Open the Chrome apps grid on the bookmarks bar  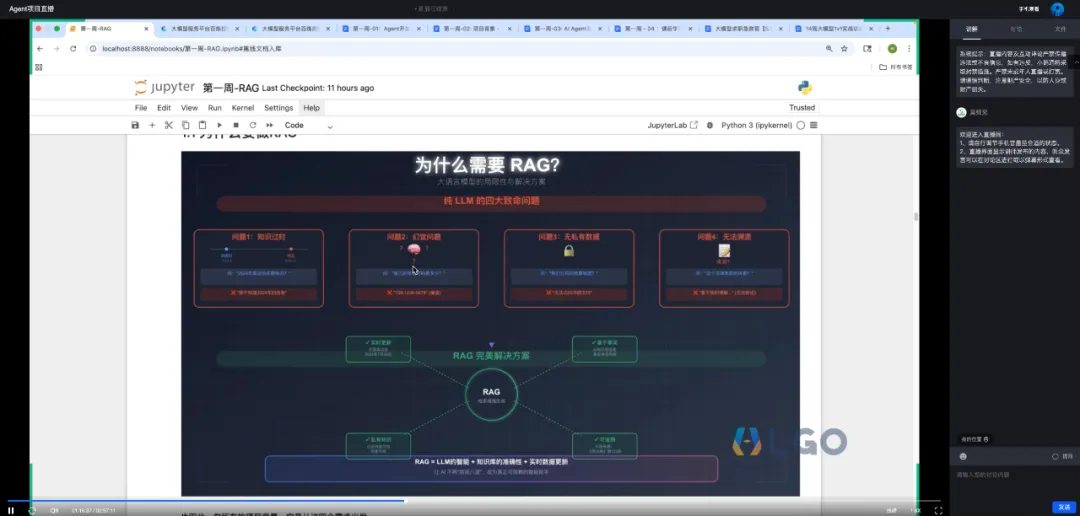pos(39,67)
